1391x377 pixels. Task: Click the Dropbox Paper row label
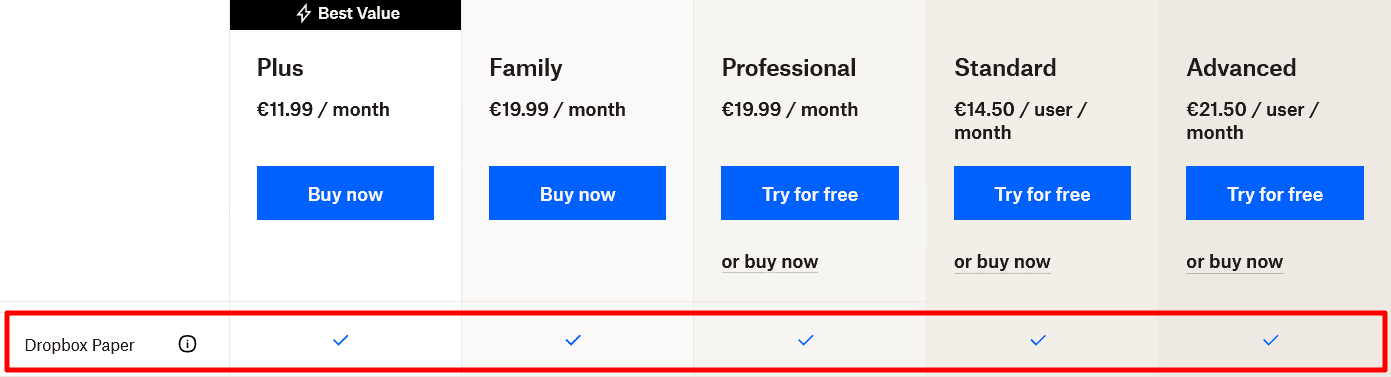tap(80, 345)
